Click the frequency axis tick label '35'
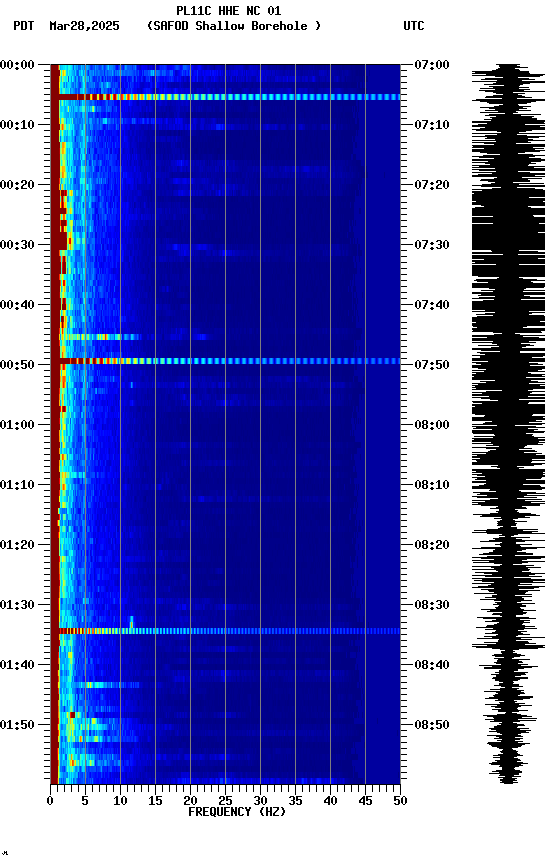 point(295,801)
